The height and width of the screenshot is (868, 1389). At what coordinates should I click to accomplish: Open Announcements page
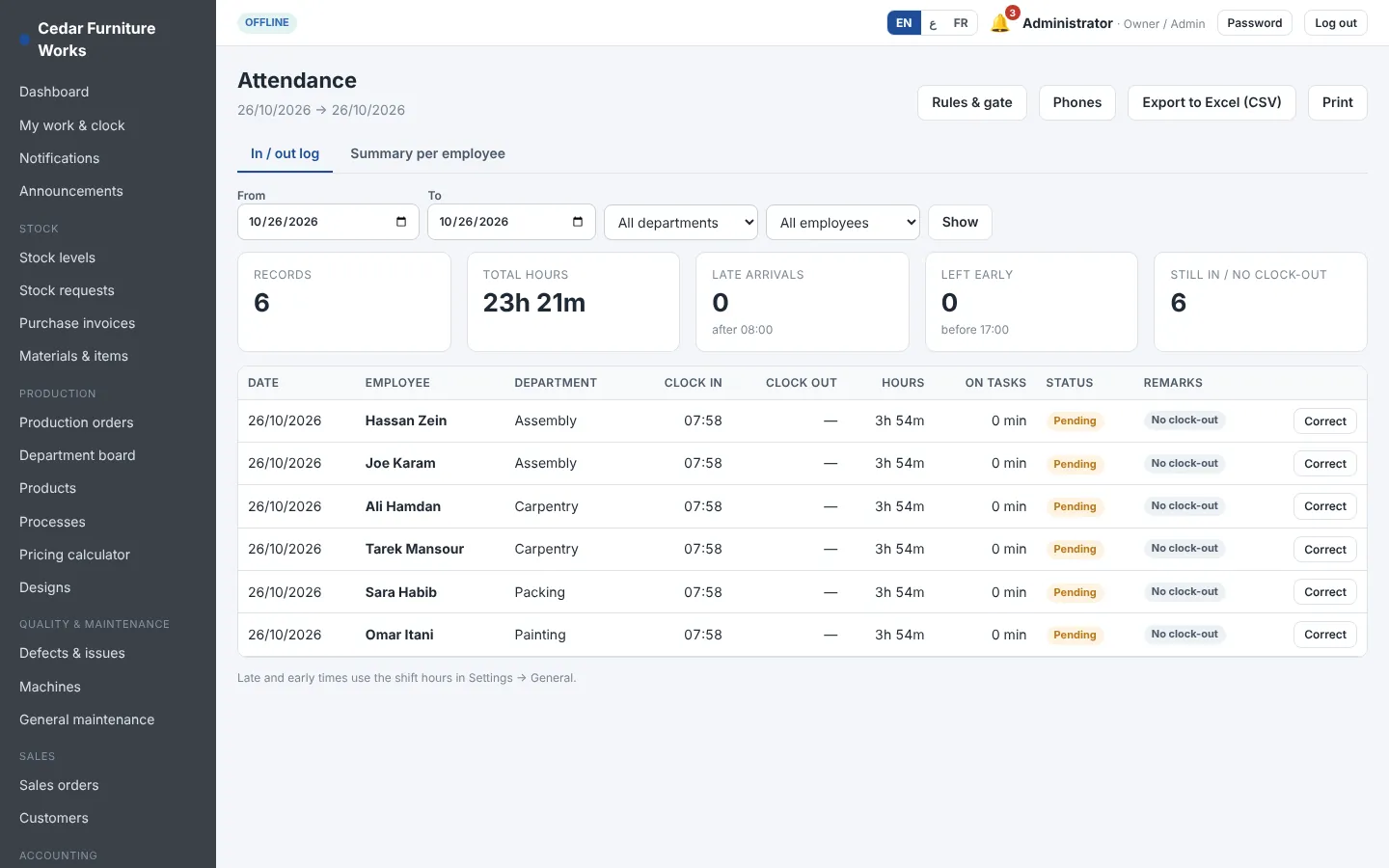coord(108,191)
